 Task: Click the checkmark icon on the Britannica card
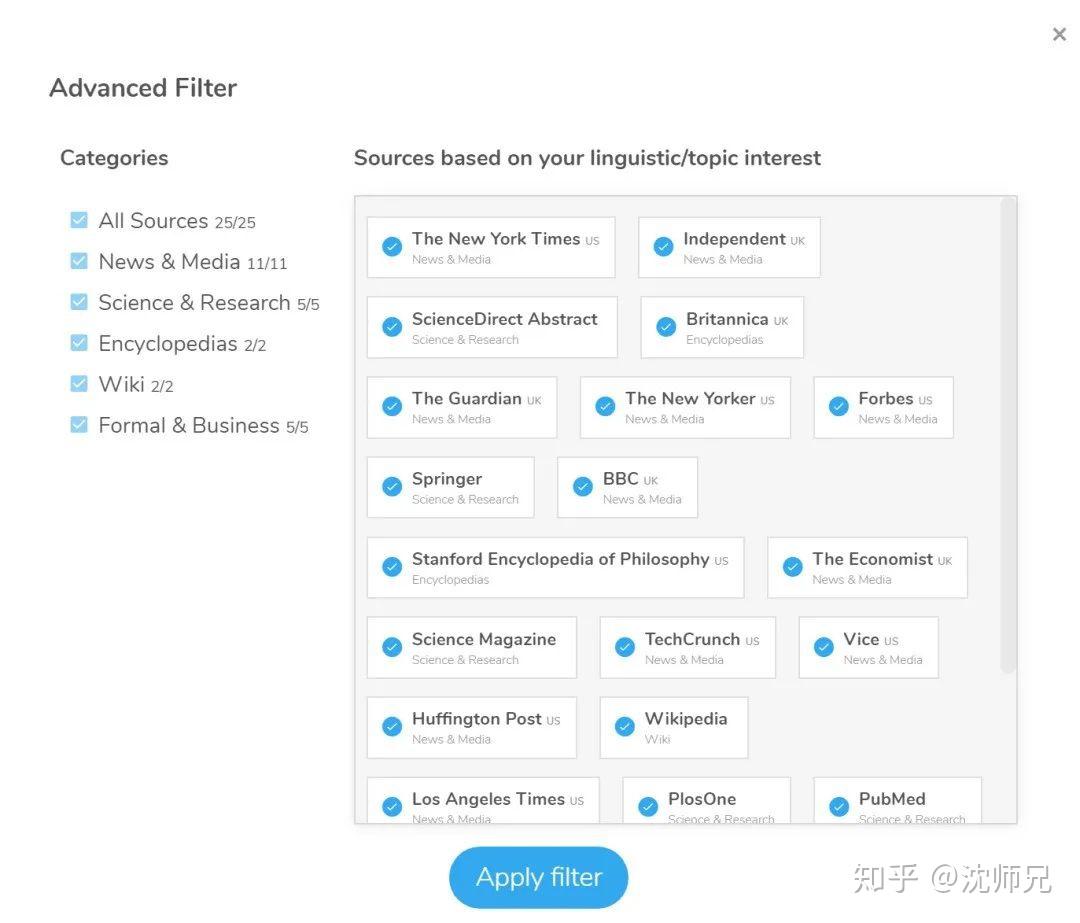666,327
